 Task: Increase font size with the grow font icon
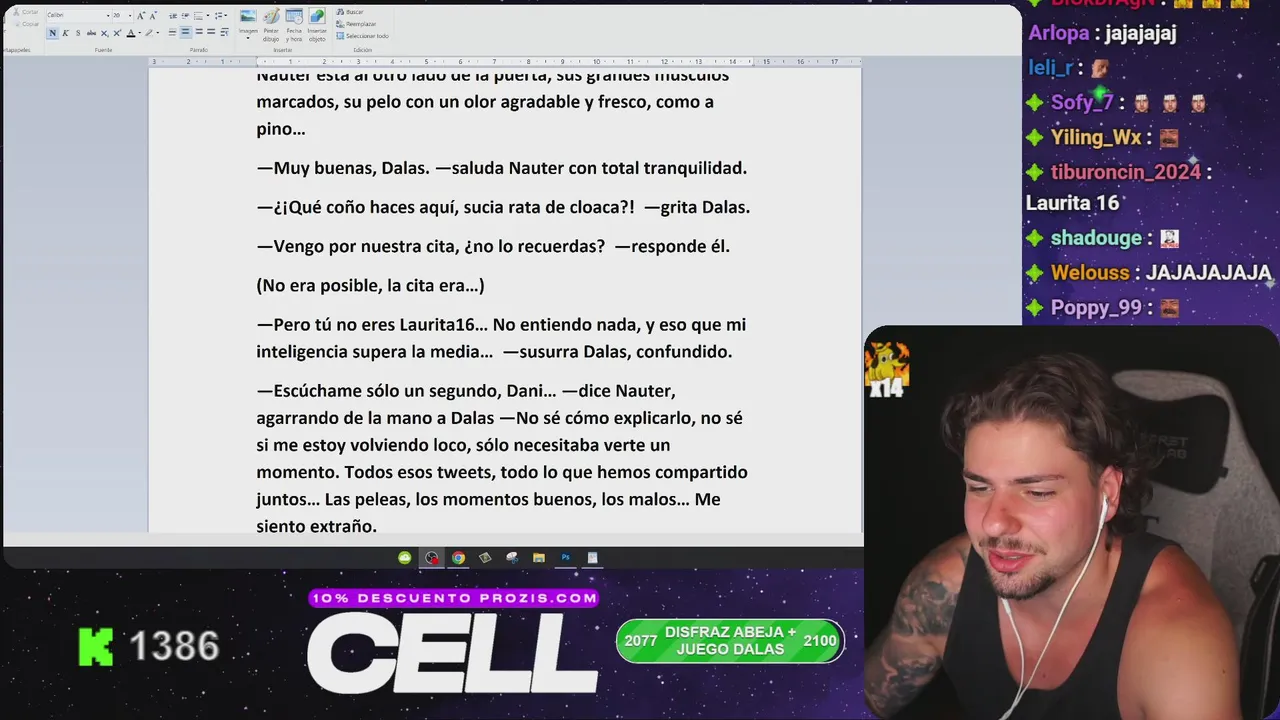coord(141,16)
